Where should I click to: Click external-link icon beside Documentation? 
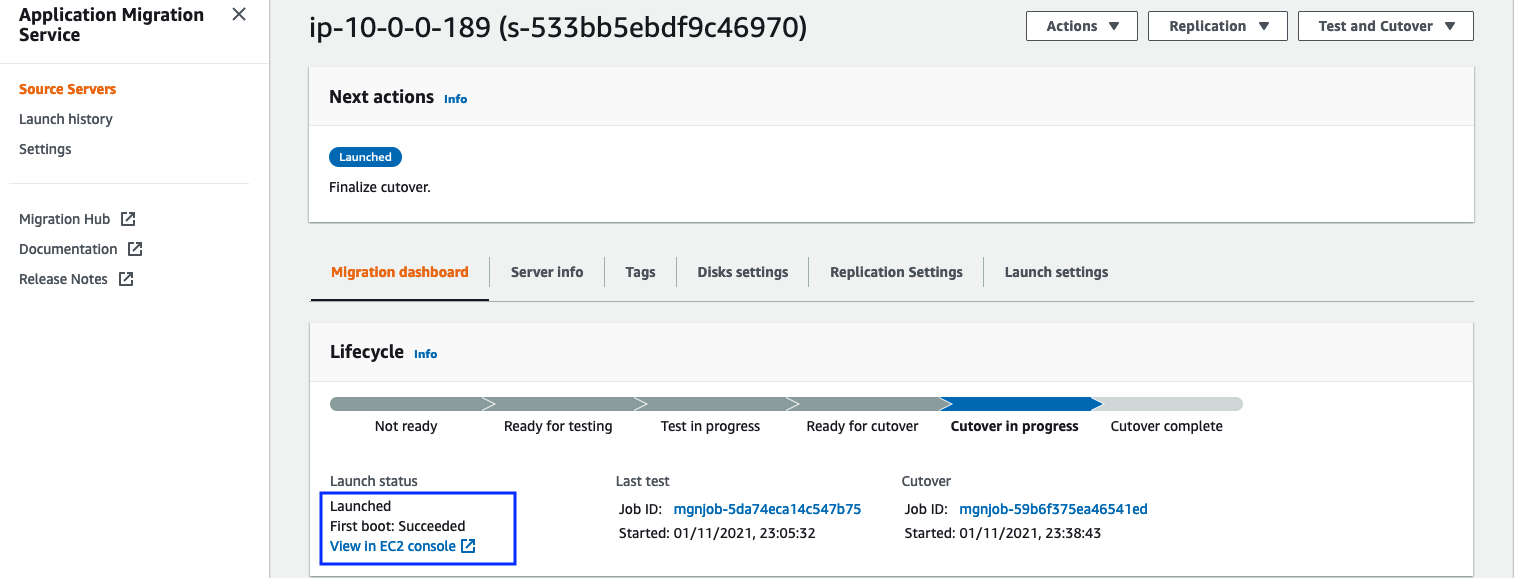135,249
